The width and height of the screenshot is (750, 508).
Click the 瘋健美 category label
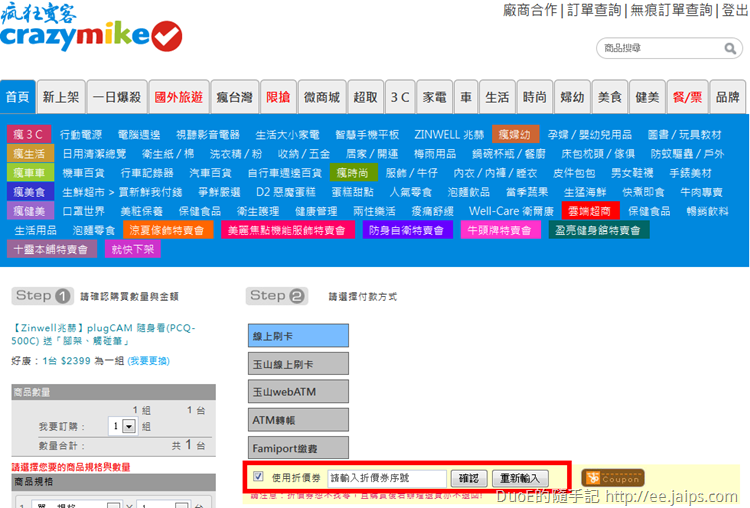coord(30,211)
